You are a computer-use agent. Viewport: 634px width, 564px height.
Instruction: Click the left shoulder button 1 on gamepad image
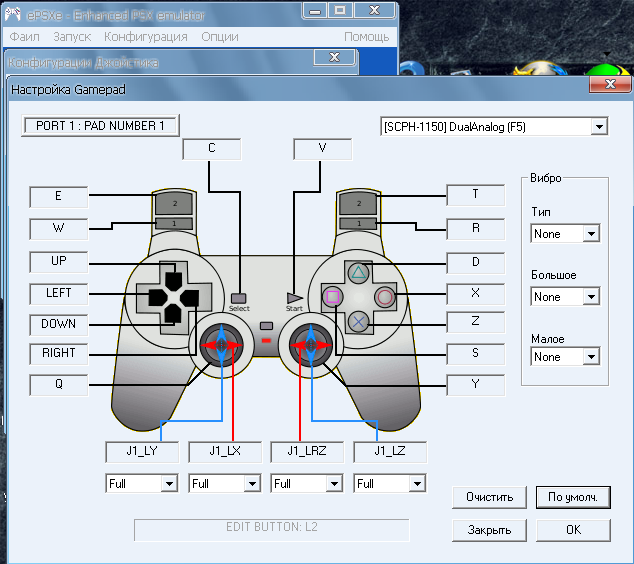point(174,223)
